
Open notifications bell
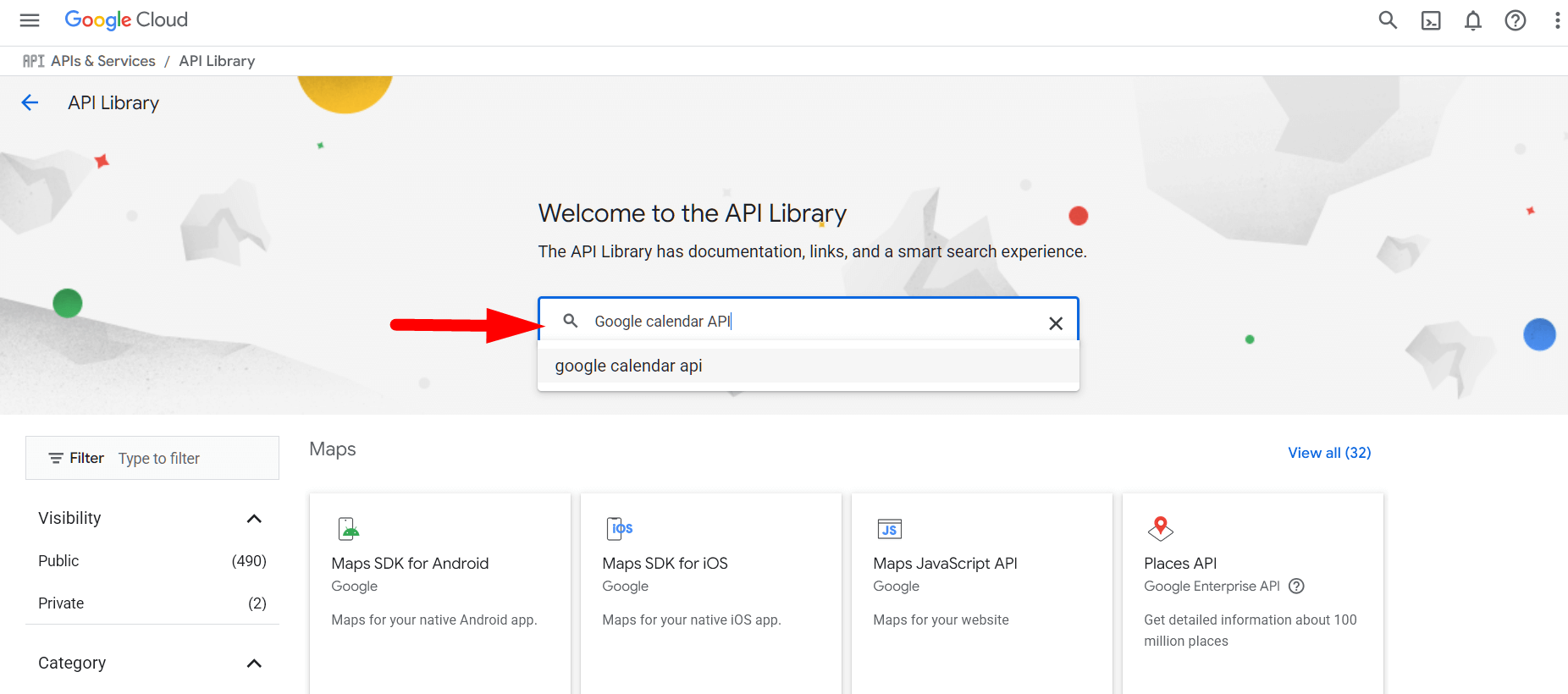[1473, 20]
